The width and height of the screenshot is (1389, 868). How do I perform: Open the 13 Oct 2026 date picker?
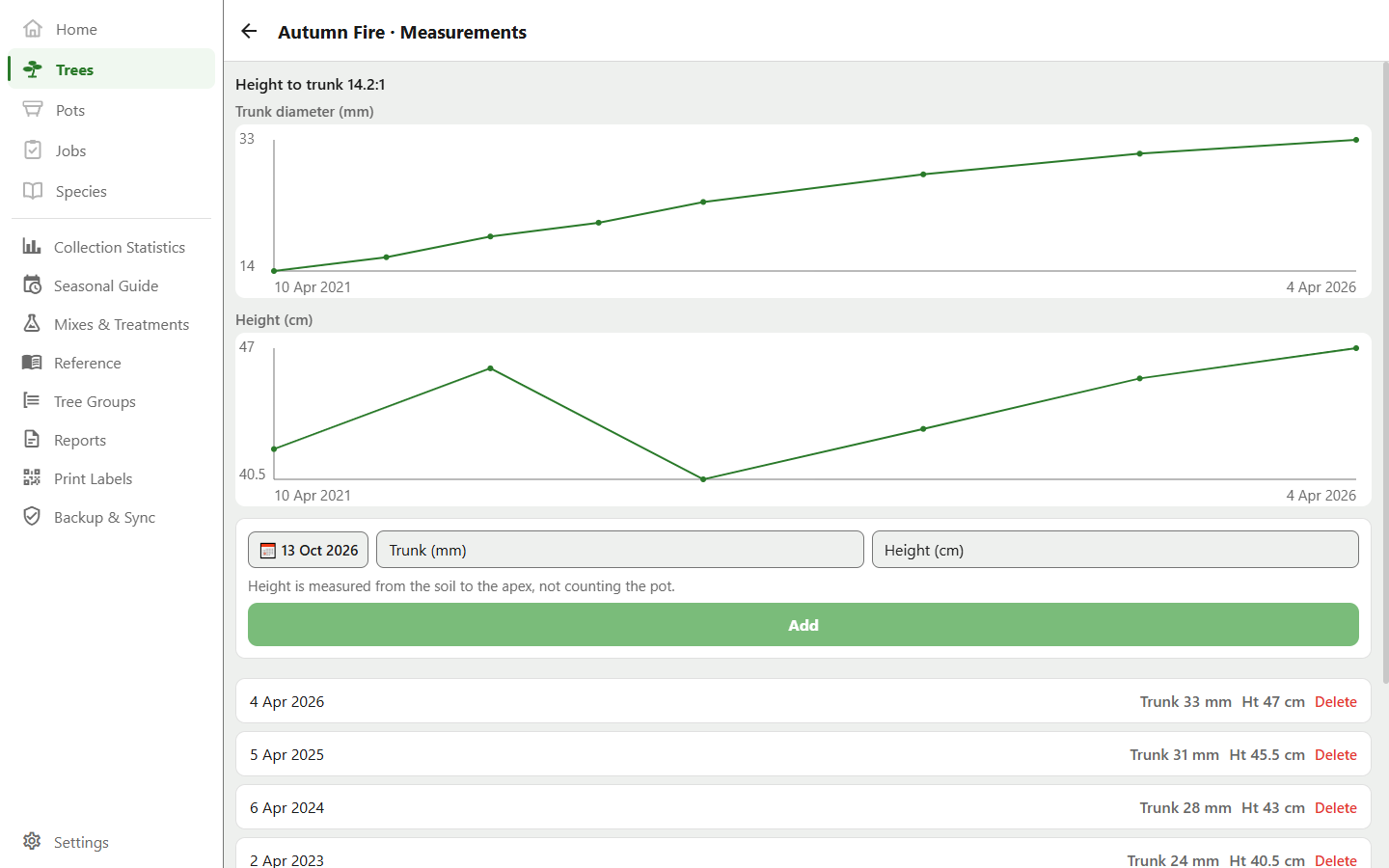tap(308, 550)
